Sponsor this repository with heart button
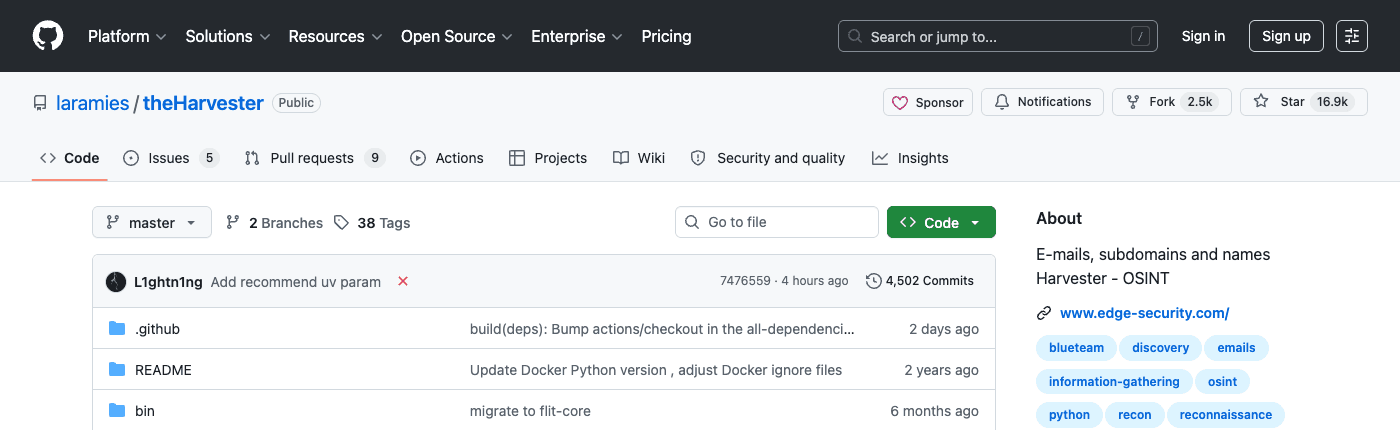Image resolution: width=1400 pixels, height=430 pixels. [x=928, y=102]
